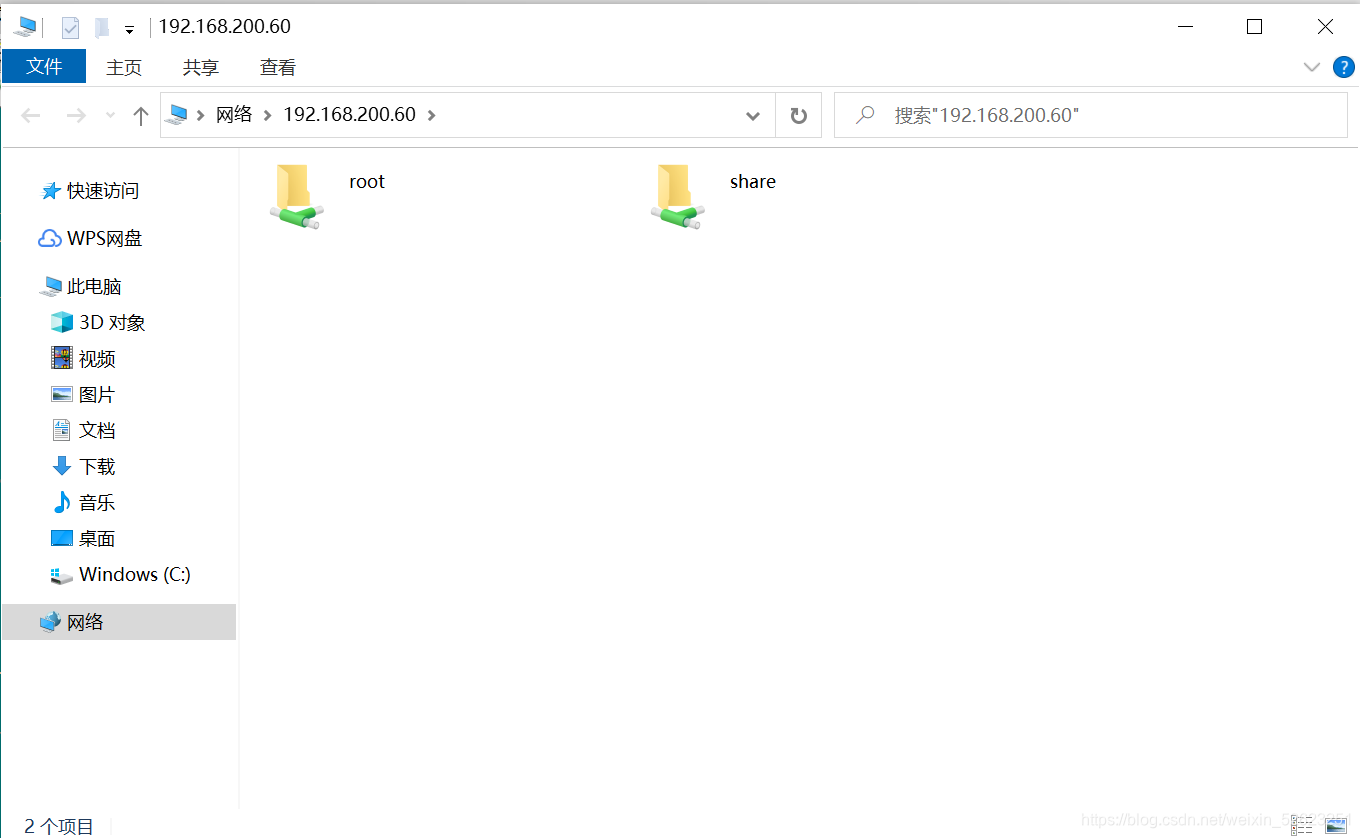This screenshot has width=1360, height=838.
Task: Open the Customize Quick Access Toolbar dropdown
Action: tap(130, 29)
